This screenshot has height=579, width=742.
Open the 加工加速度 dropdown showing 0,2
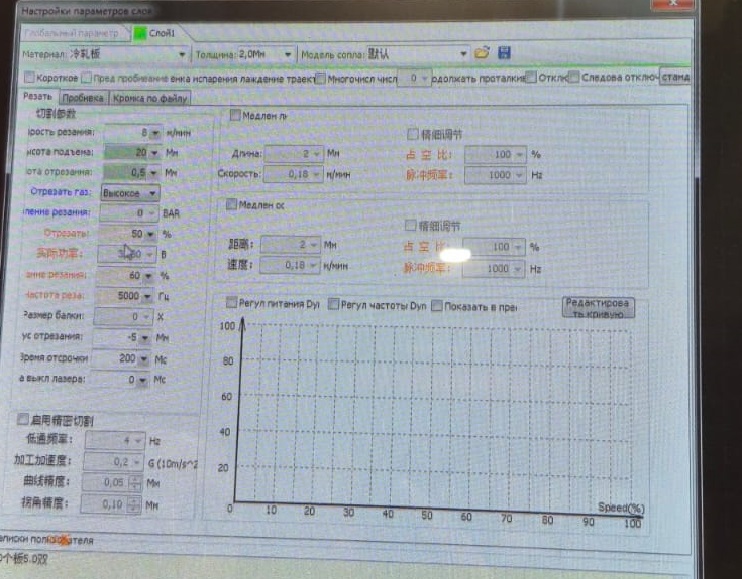point(136,462)
